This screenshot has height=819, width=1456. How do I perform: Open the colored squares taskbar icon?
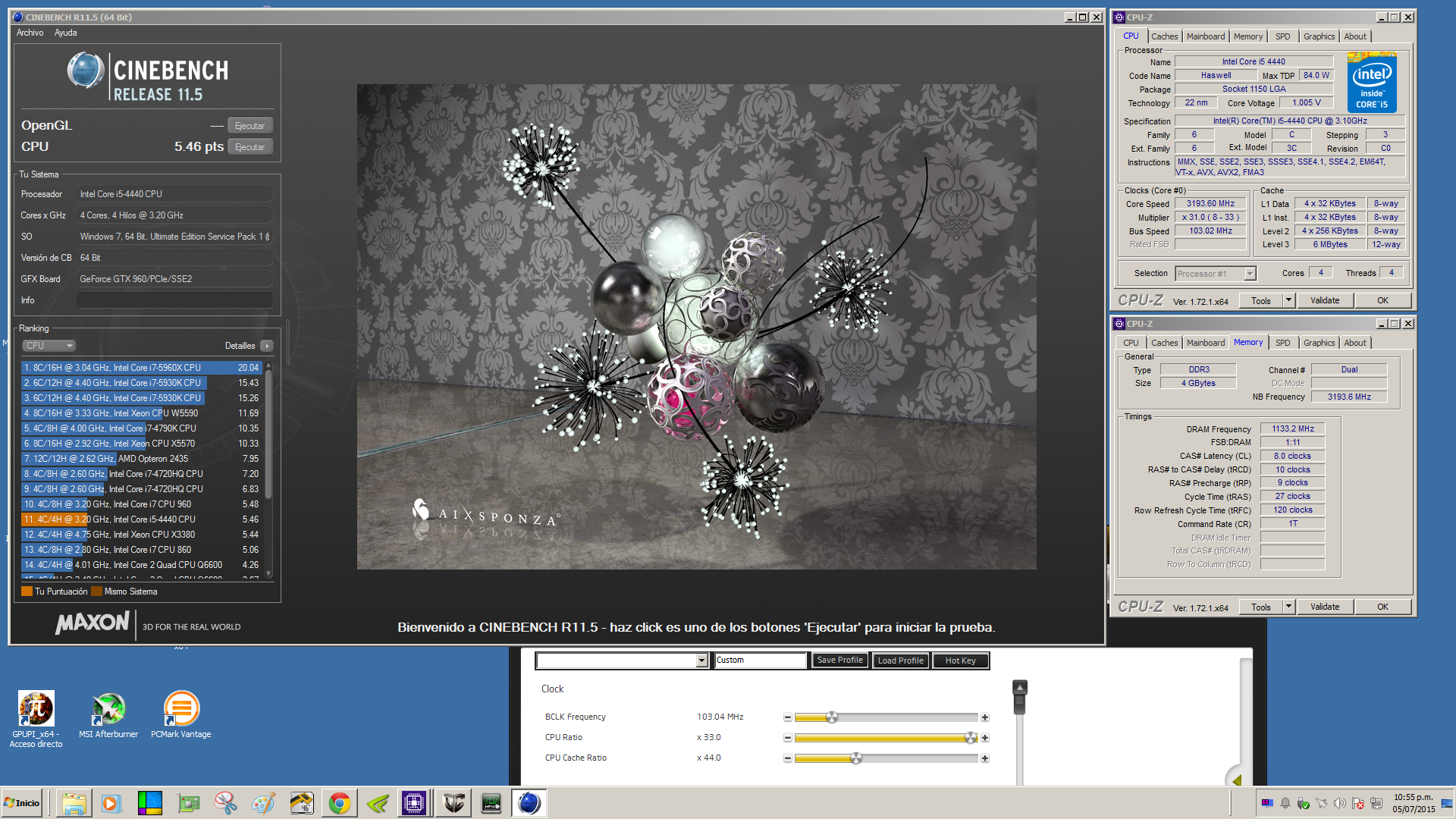[149, 803]
